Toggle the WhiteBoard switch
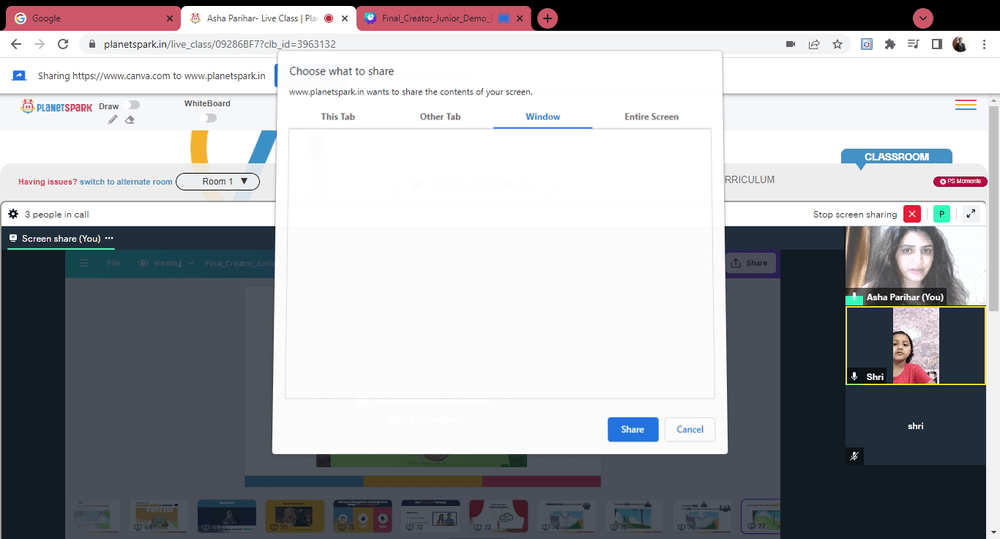1000x539 pixels. pyautogui.click(x=208, y=118)
